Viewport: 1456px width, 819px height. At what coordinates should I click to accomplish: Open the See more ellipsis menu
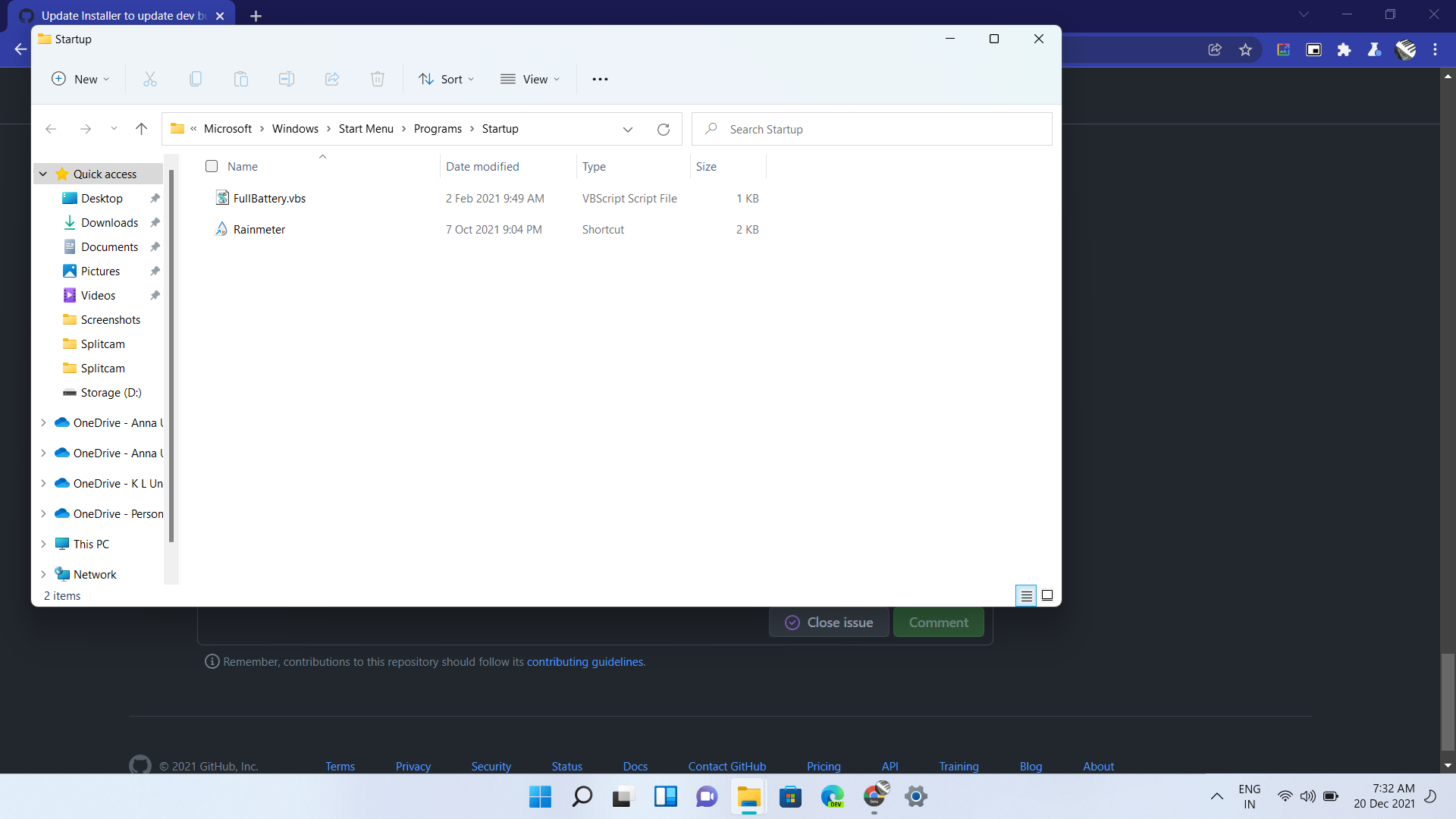(600, 79)
